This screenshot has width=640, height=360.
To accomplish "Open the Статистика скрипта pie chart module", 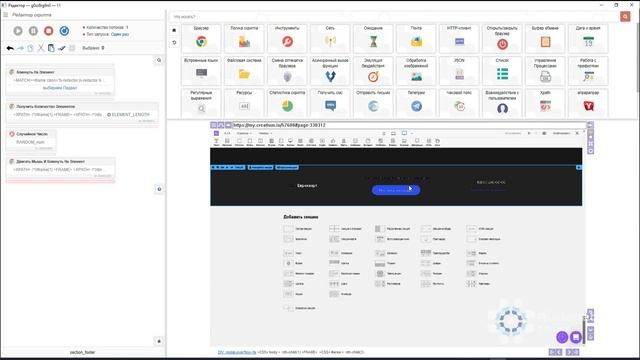I will point(287,103).
